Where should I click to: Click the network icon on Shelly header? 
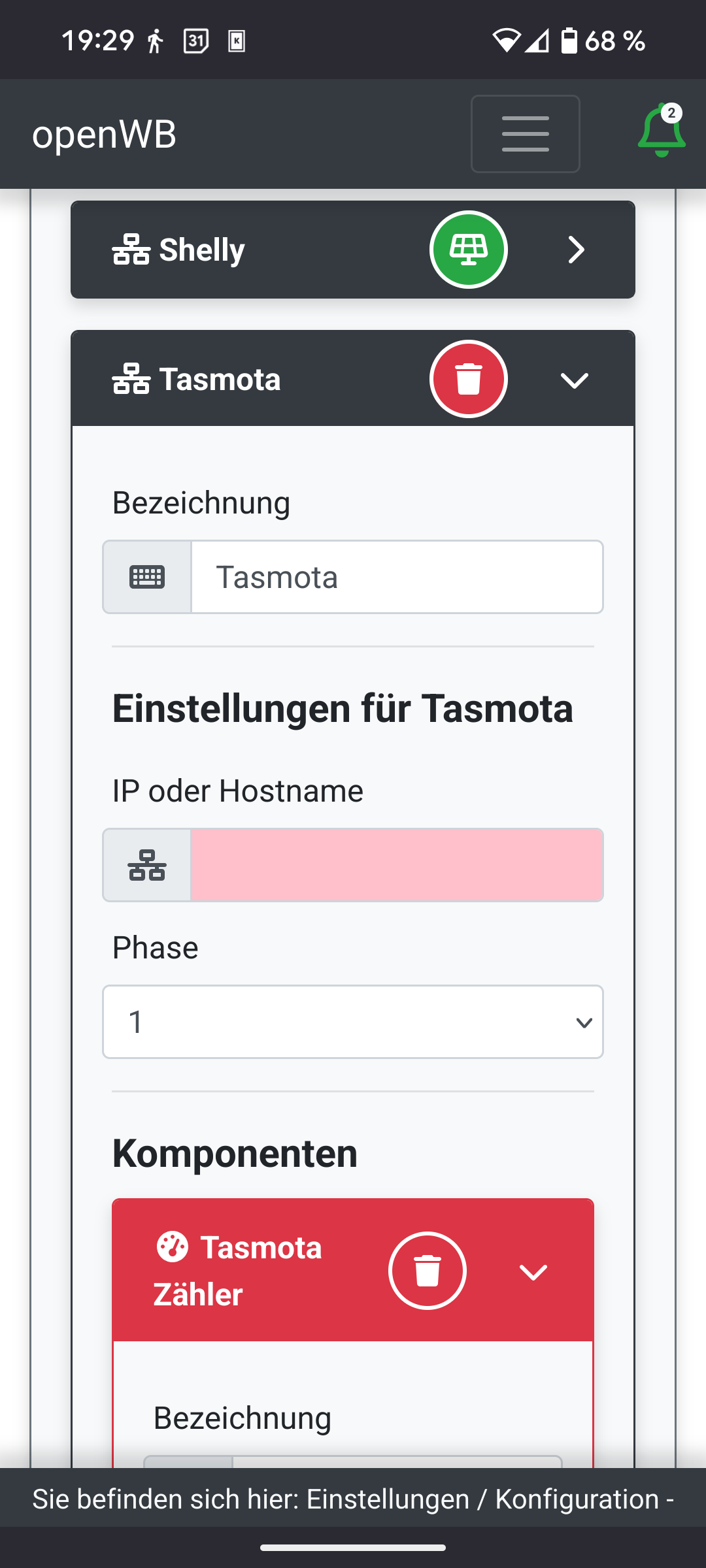click(x=131, y=250)
